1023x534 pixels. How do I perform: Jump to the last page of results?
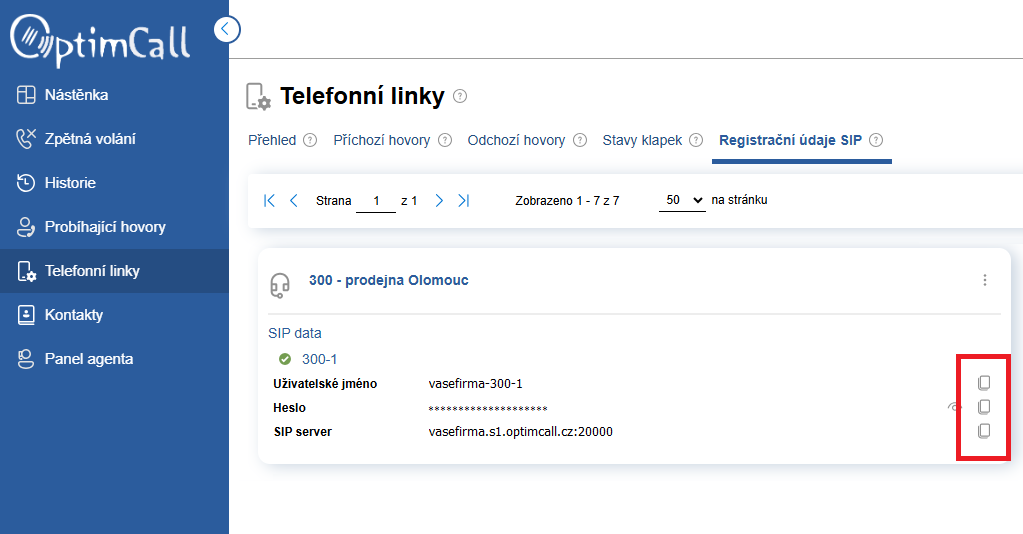464,200
